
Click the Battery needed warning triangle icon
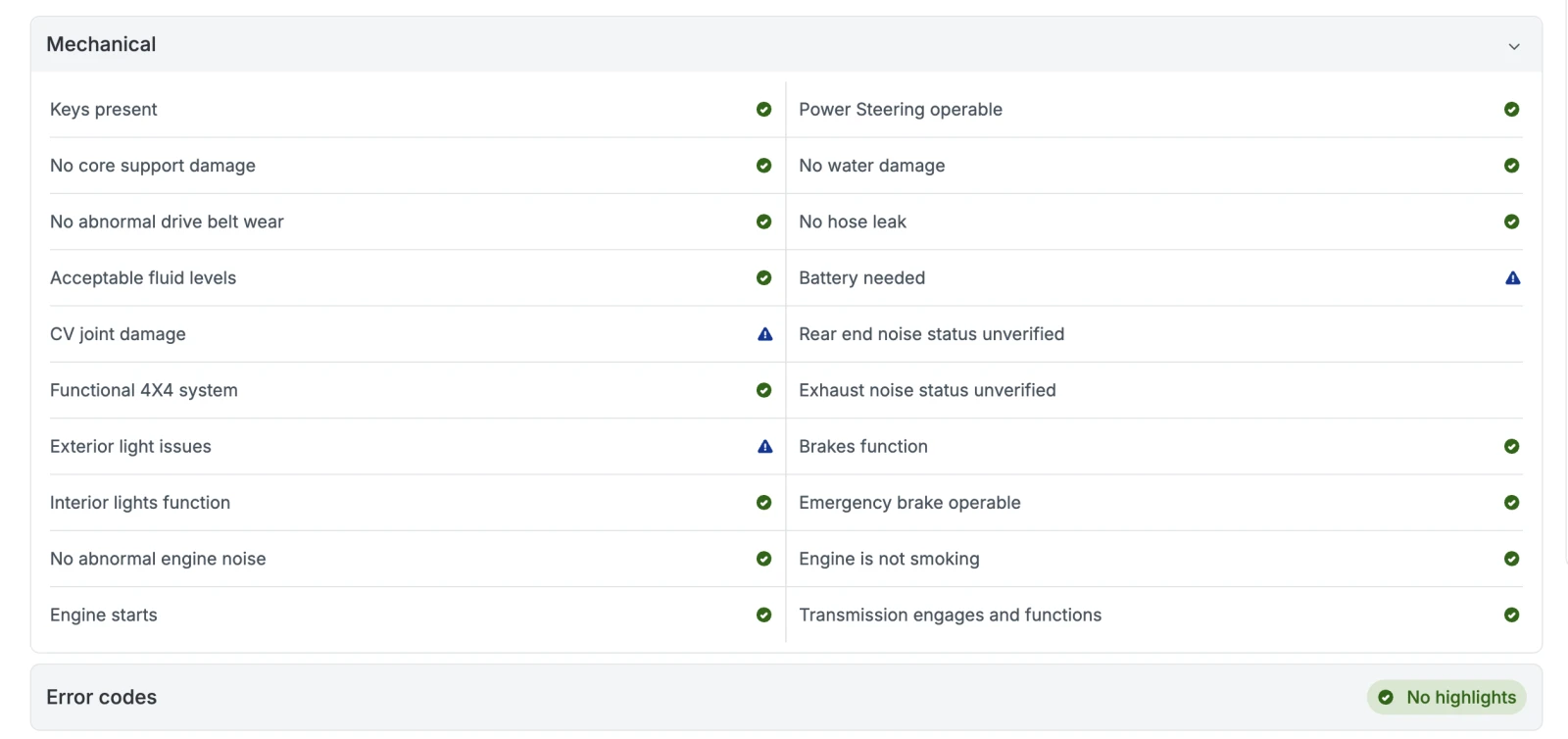point(1512,278)
